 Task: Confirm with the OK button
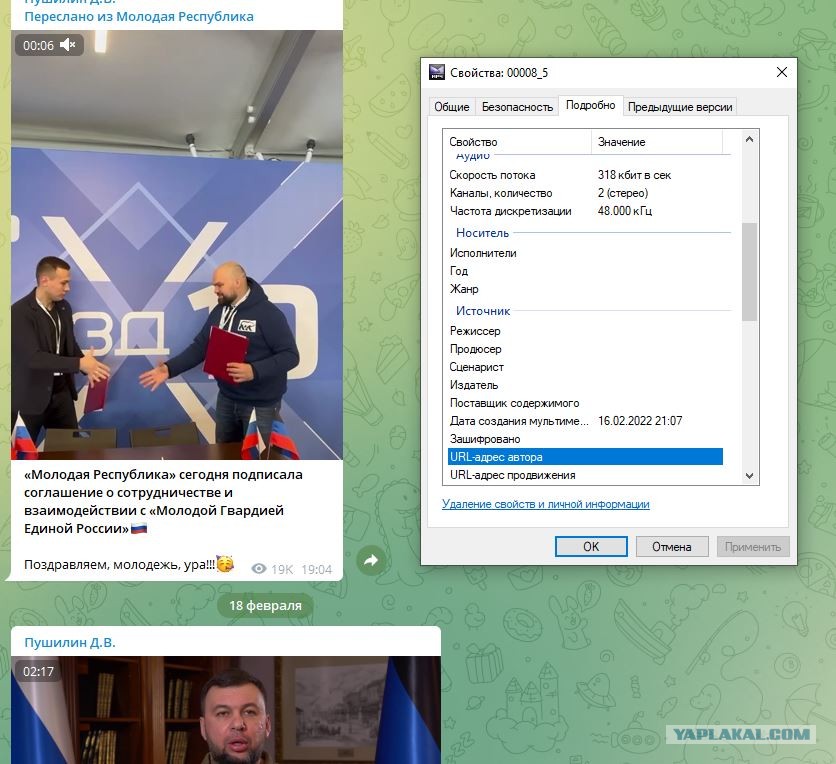pos(591,546)
